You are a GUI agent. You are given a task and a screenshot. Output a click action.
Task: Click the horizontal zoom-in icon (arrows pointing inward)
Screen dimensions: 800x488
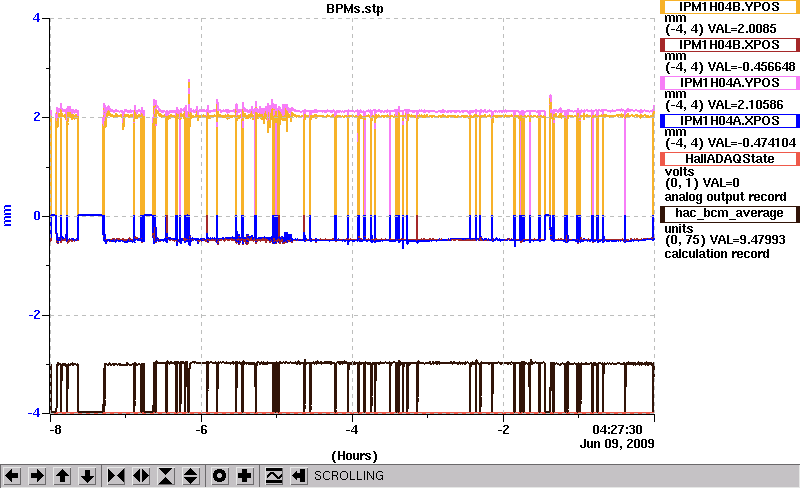[116, 476]
